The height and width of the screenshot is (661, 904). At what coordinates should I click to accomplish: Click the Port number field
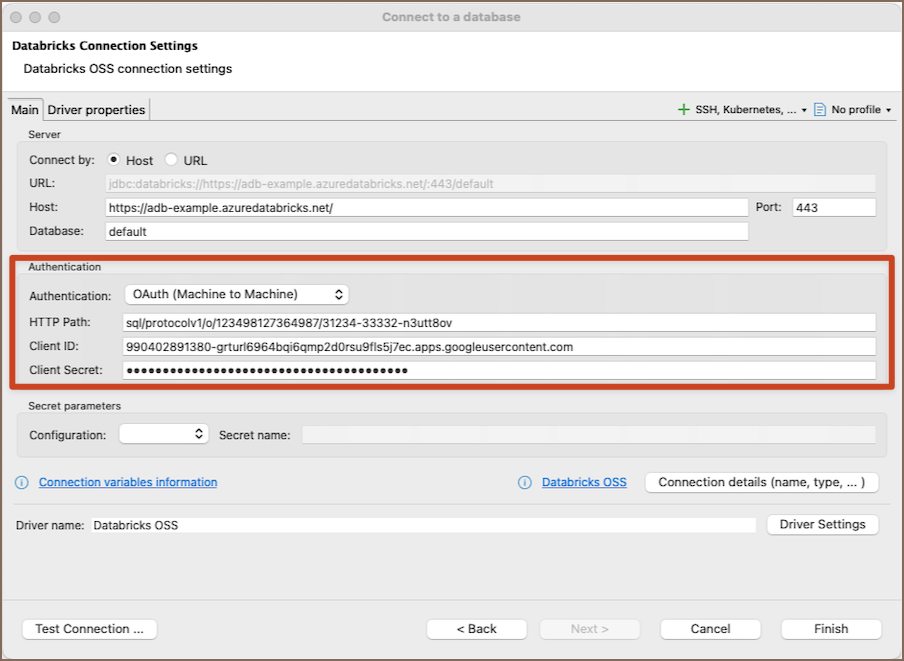pyautogui.click(x=833, y=207)
